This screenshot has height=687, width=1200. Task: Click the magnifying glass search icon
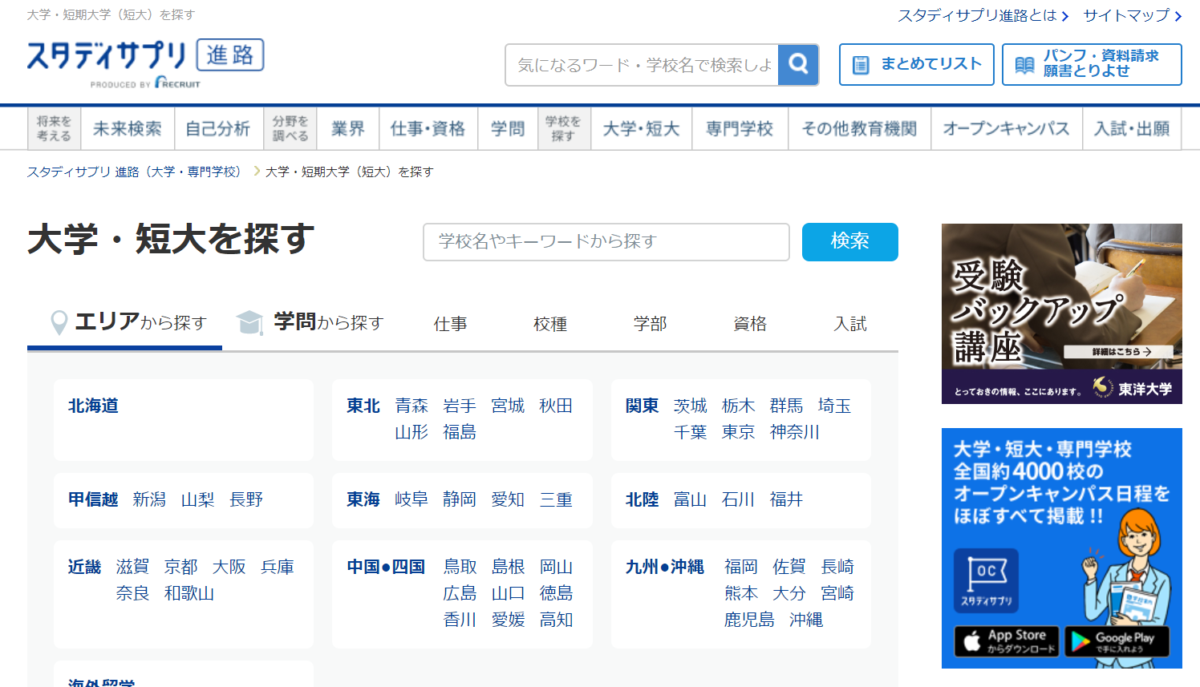[x=797, y=64]
